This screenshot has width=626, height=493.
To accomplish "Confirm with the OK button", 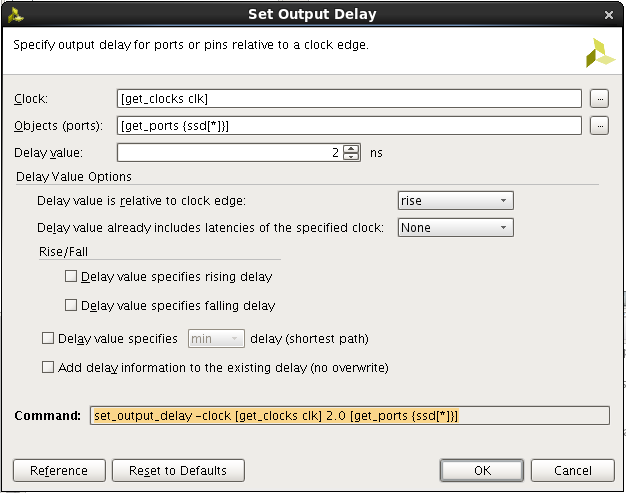I will coord(482,471).
